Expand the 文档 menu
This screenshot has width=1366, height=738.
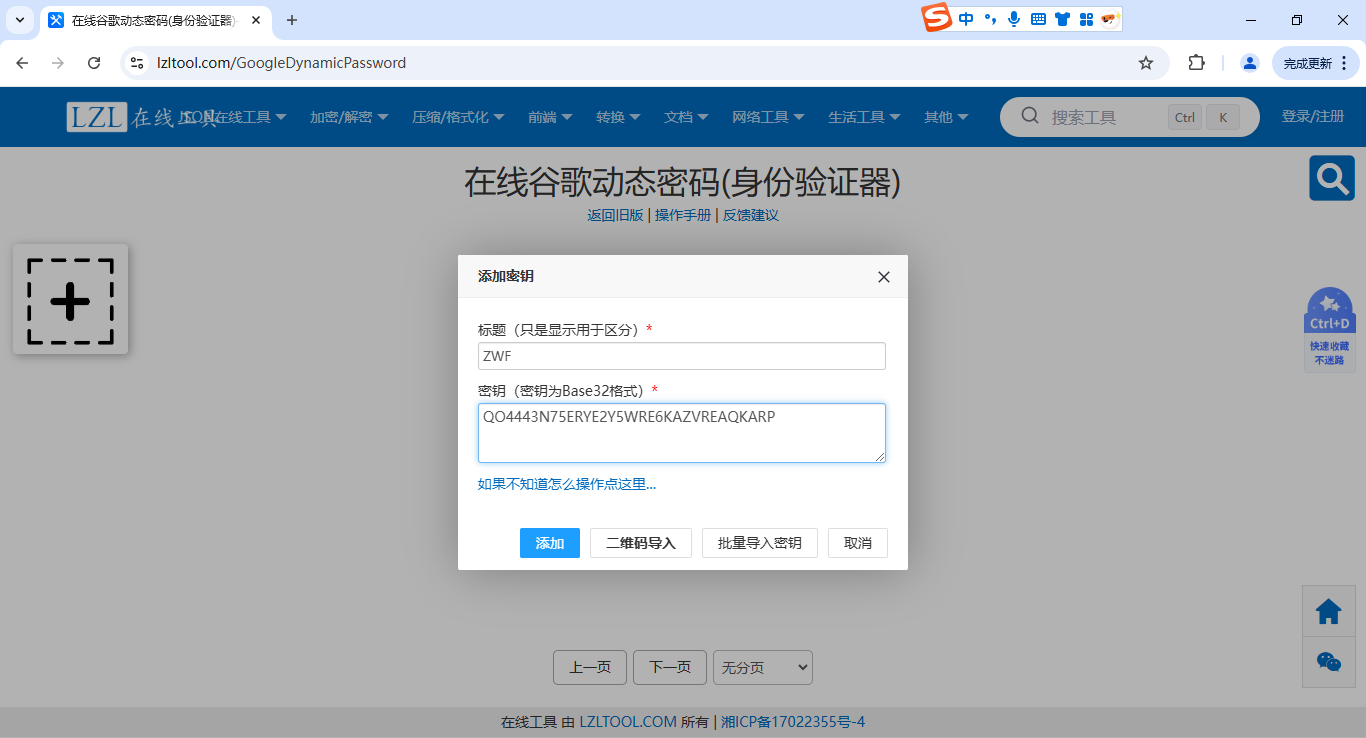click(x=686, y=117)
